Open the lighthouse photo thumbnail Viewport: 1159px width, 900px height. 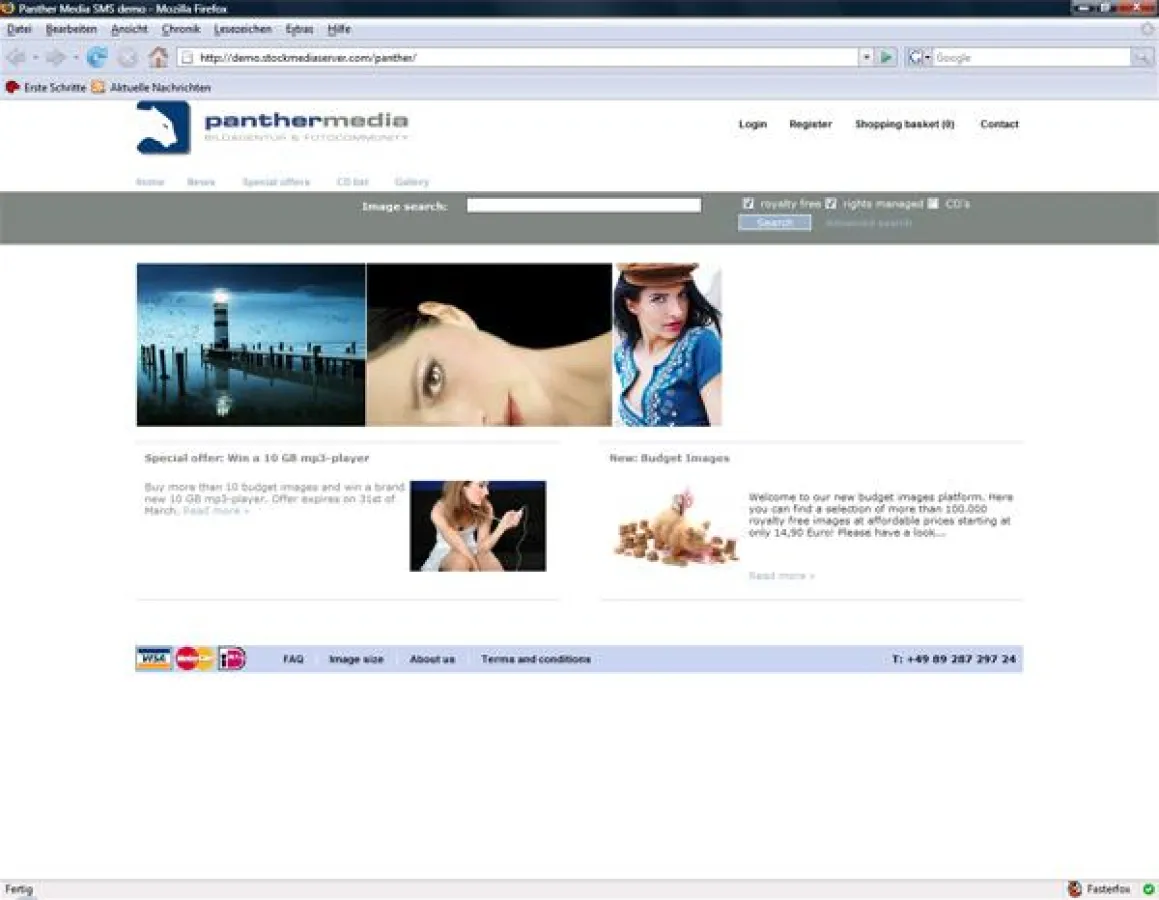(x=251, y=345)
